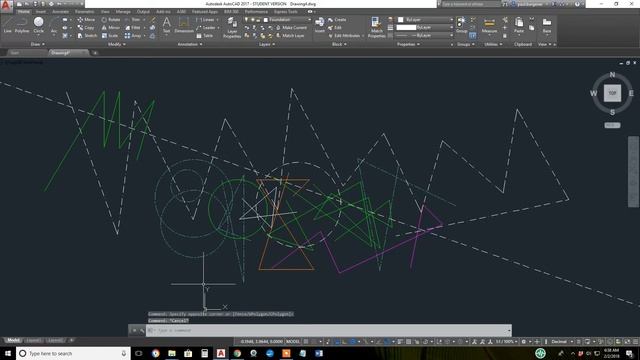640x360 pixels.
Task: Toggle grid display in status bar
Action: tap(306, 342)
